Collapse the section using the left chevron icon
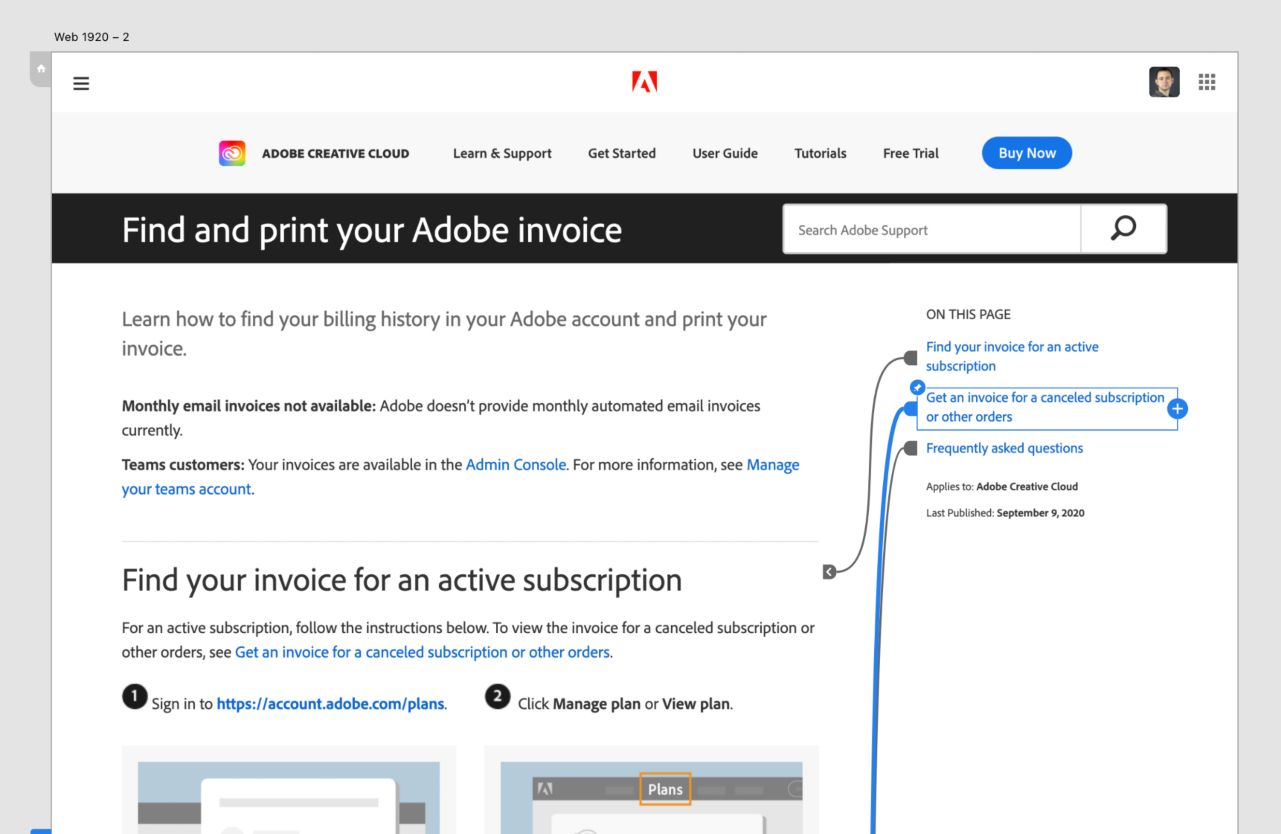Image resolution: width=1281 pixels, height=834 pixels. (829, 571)
